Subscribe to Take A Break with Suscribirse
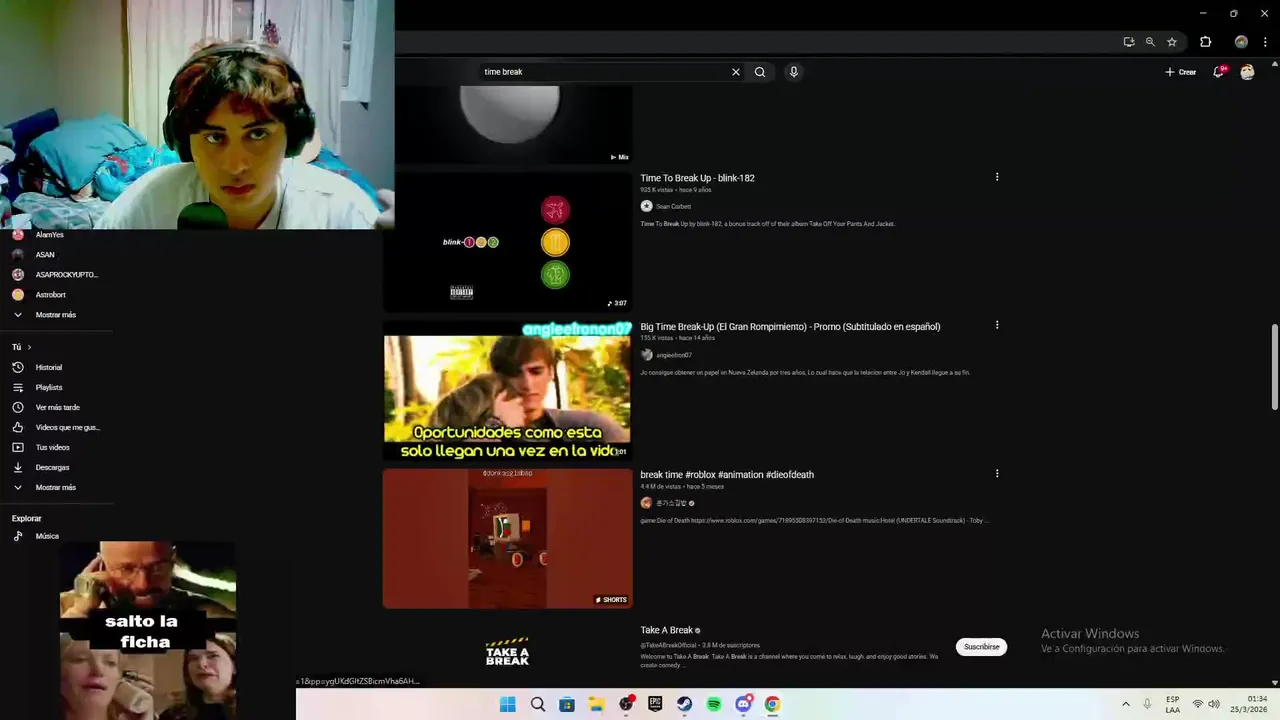This screenshot has height=720, width=1280. point(981,647)
